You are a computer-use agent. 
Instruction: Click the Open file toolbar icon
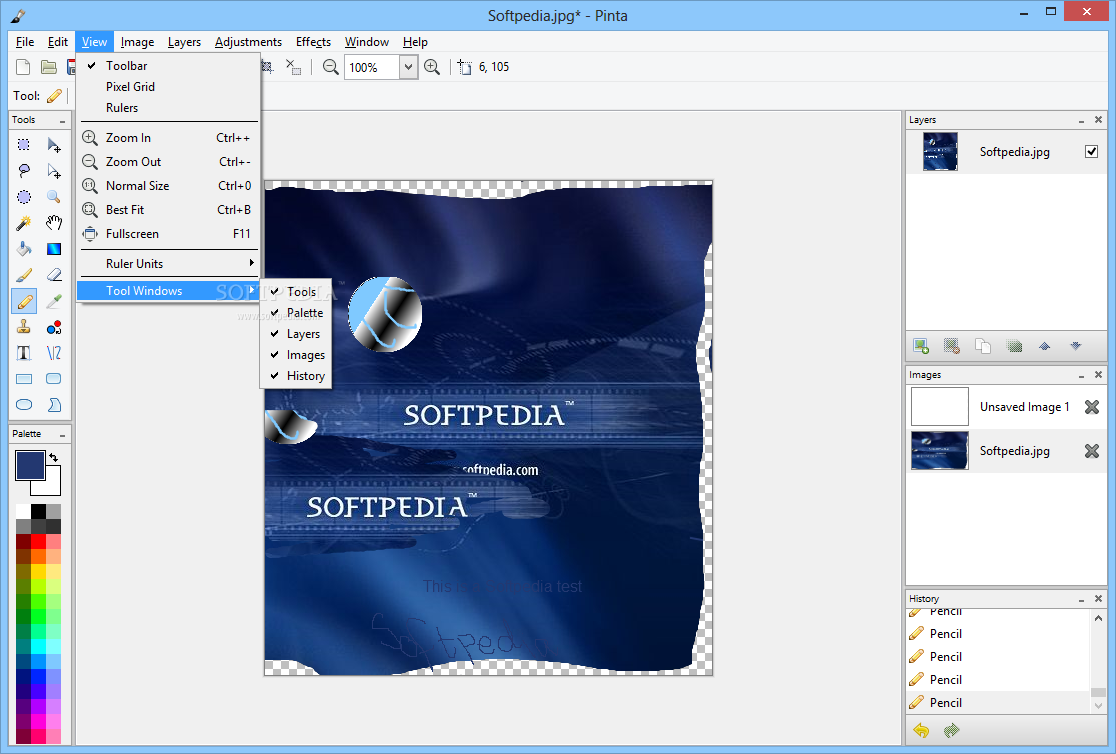click(x=48, y=67)
